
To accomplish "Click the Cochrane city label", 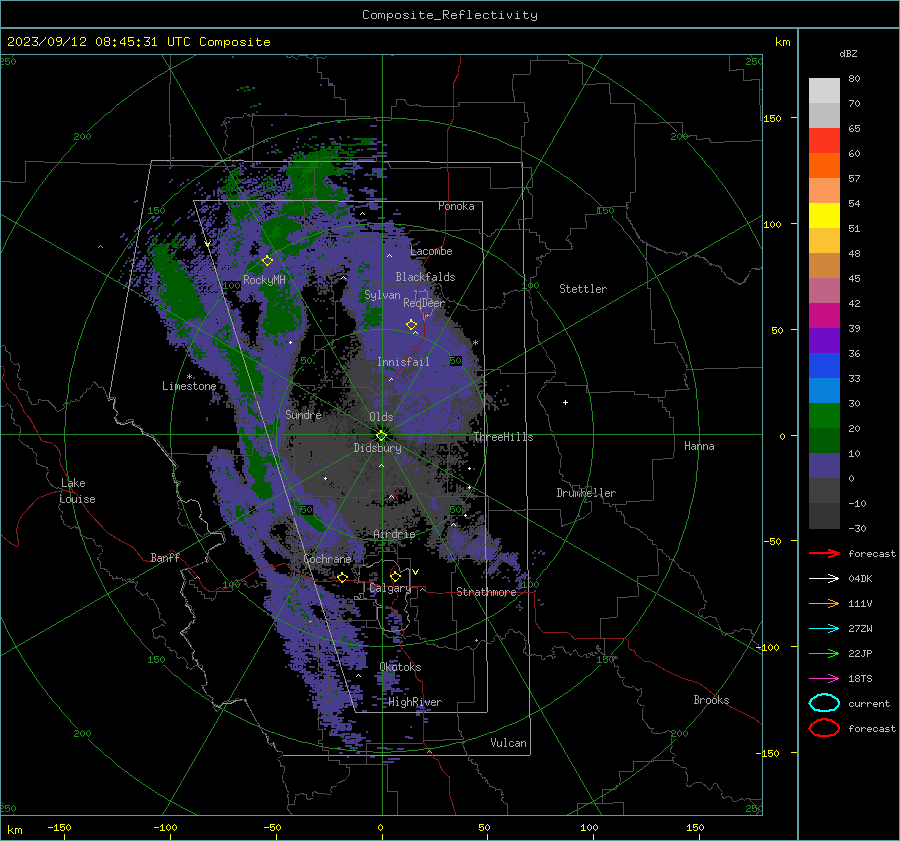I will pos(327,559).
